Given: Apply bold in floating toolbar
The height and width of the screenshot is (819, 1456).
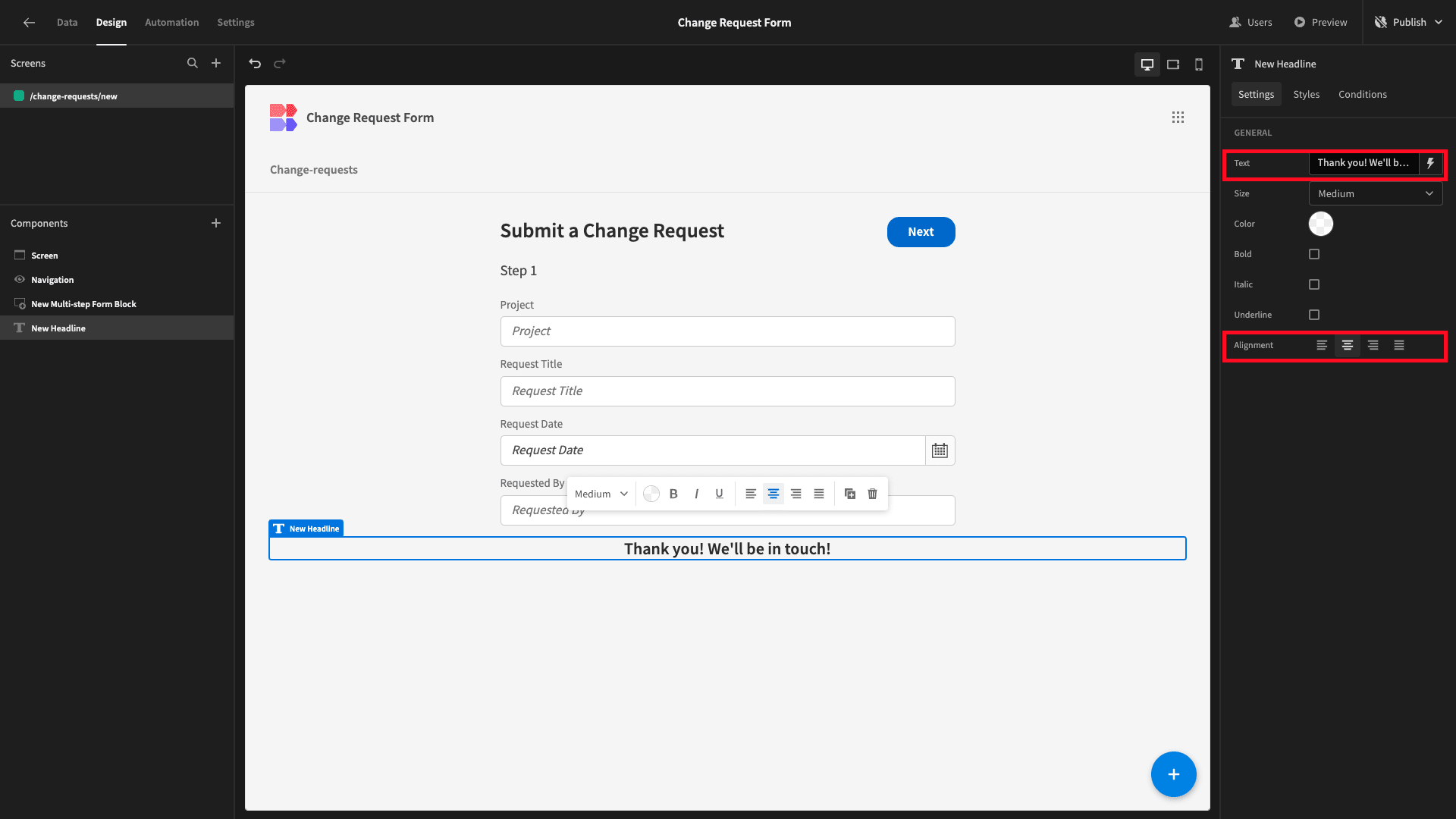Looking at the screenshot, I should 673,494.
